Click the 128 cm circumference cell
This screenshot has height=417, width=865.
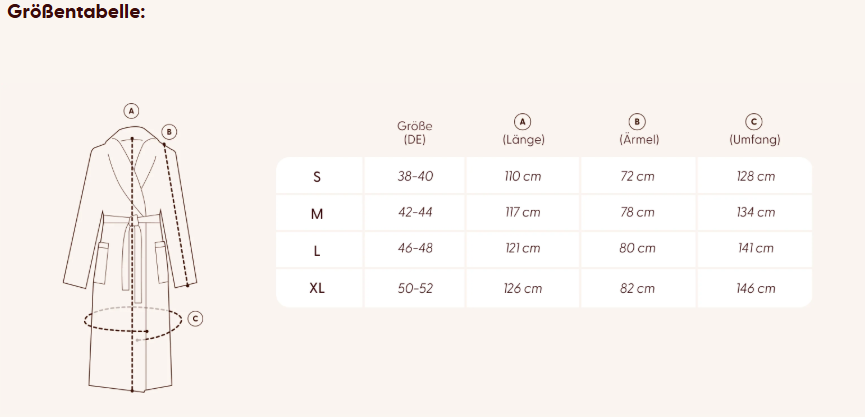pyautogui.click(x=754, y=177)
